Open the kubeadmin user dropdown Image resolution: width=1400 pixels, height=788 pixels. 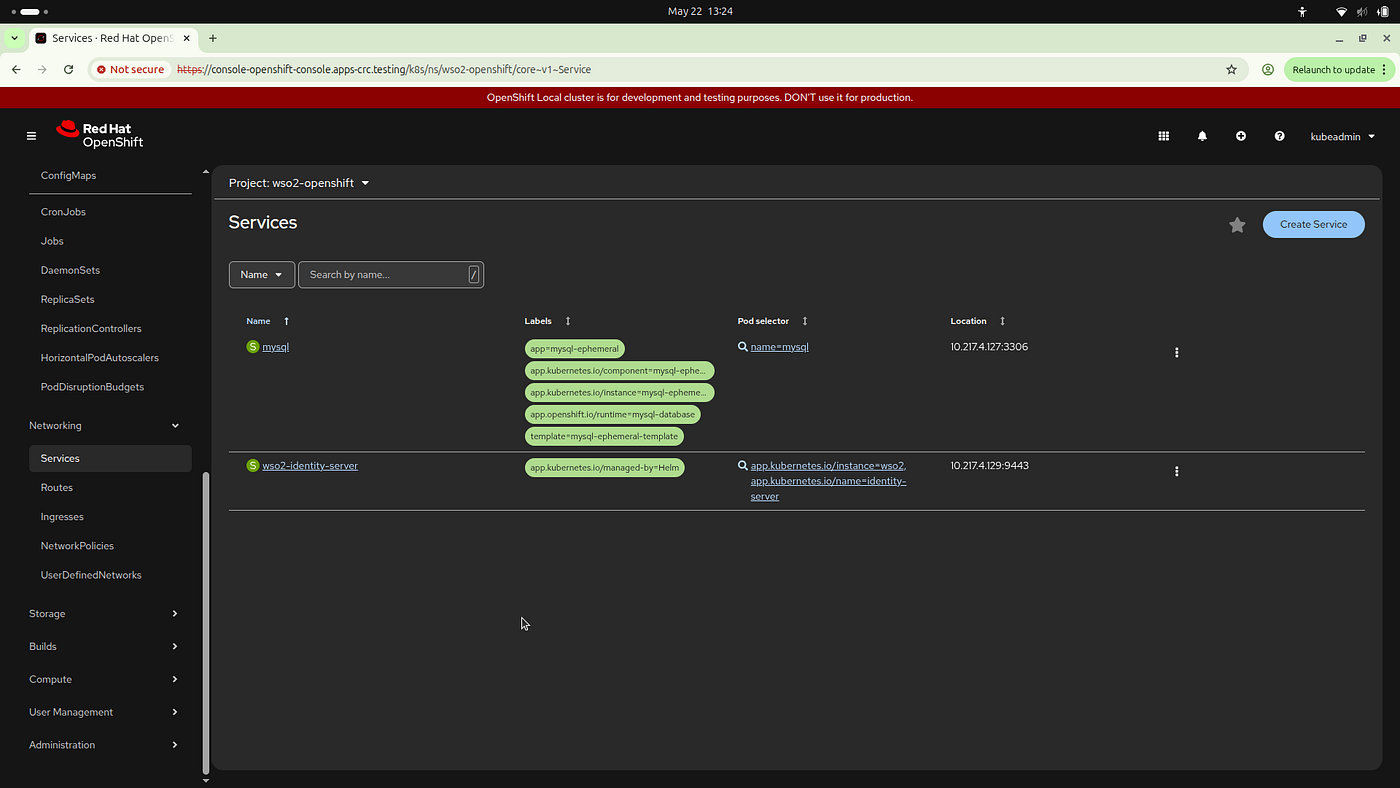coord(1343,137)
